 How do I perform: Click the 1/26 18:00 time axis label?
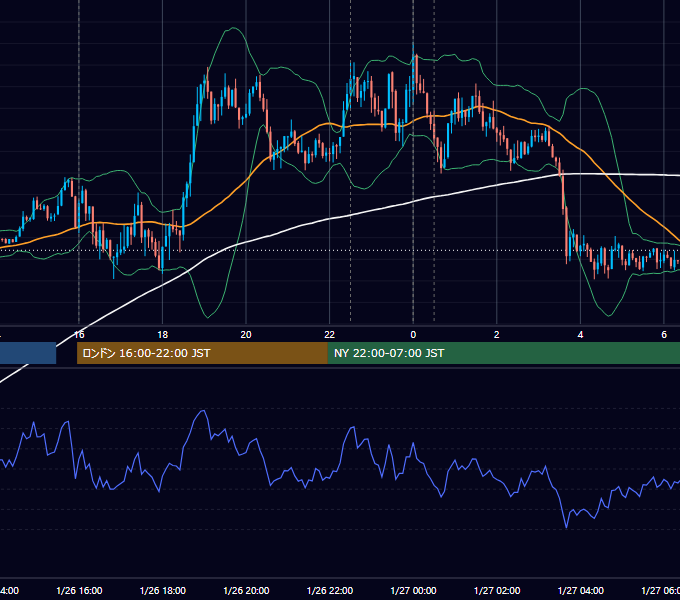(x=163, y=590)
